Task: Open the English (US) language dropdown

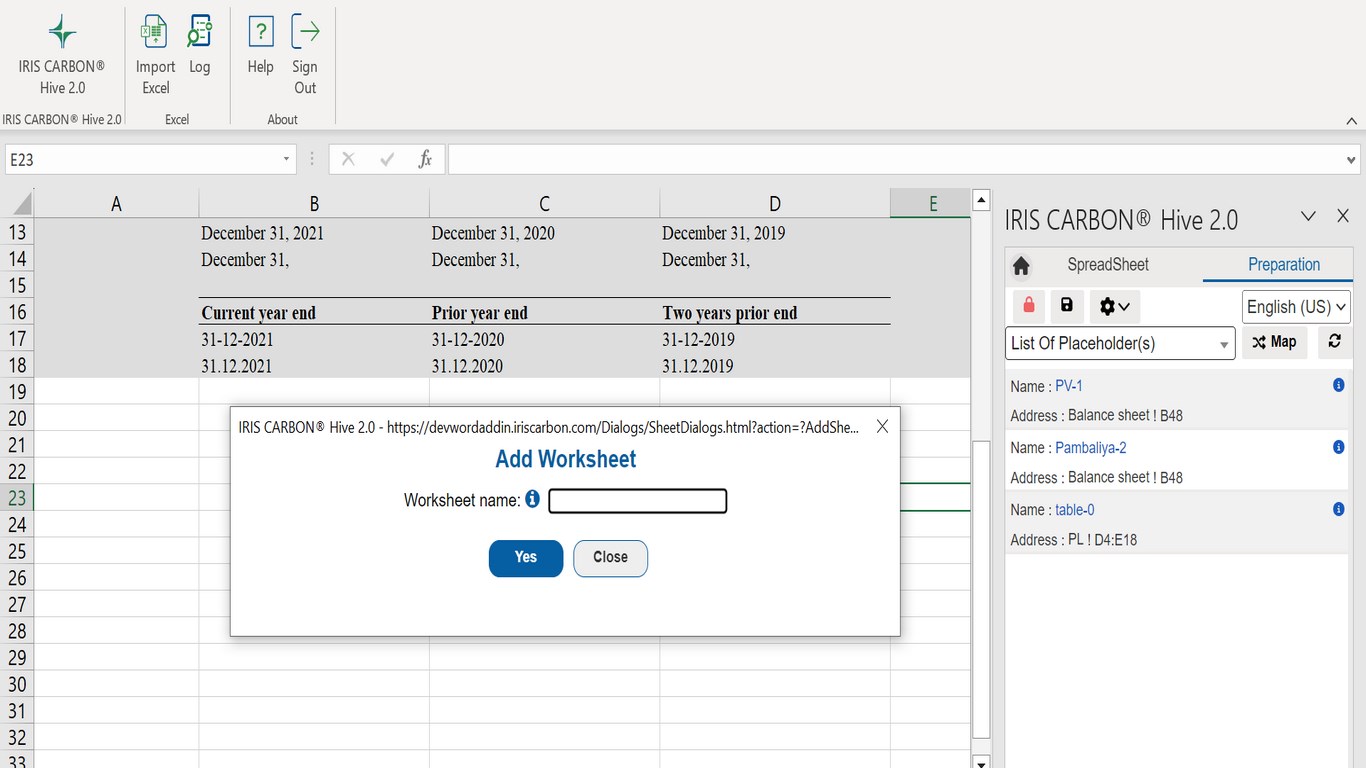Action: [x=1296, y=307]
